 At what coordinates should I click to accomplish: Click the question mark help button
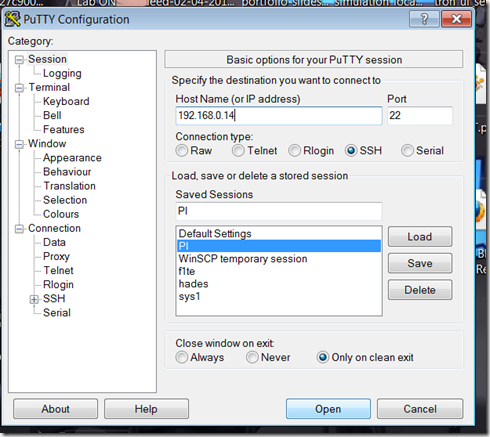pos(424,19)
